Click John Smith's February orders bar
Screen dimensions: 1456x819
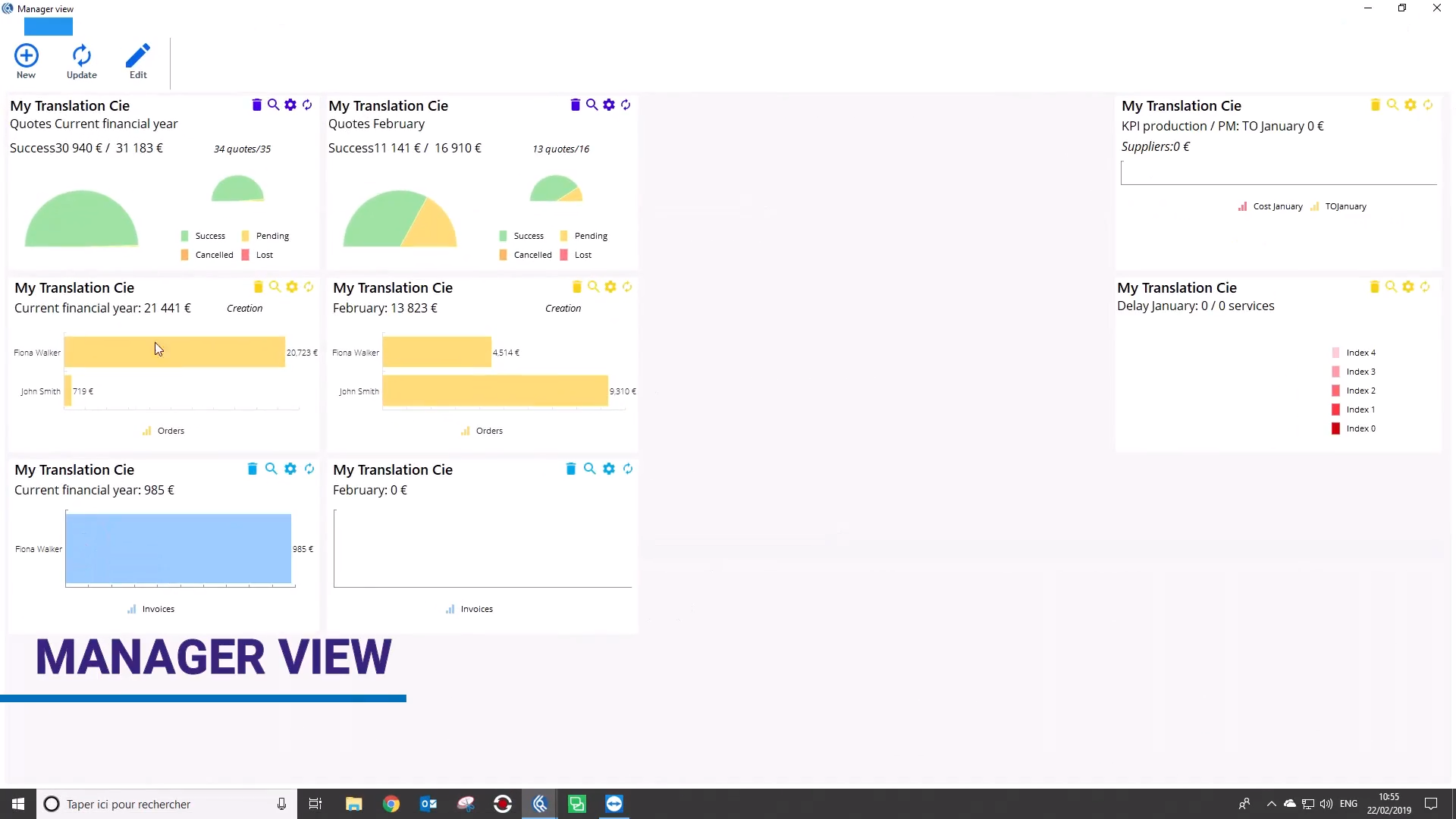coord(494,391)
